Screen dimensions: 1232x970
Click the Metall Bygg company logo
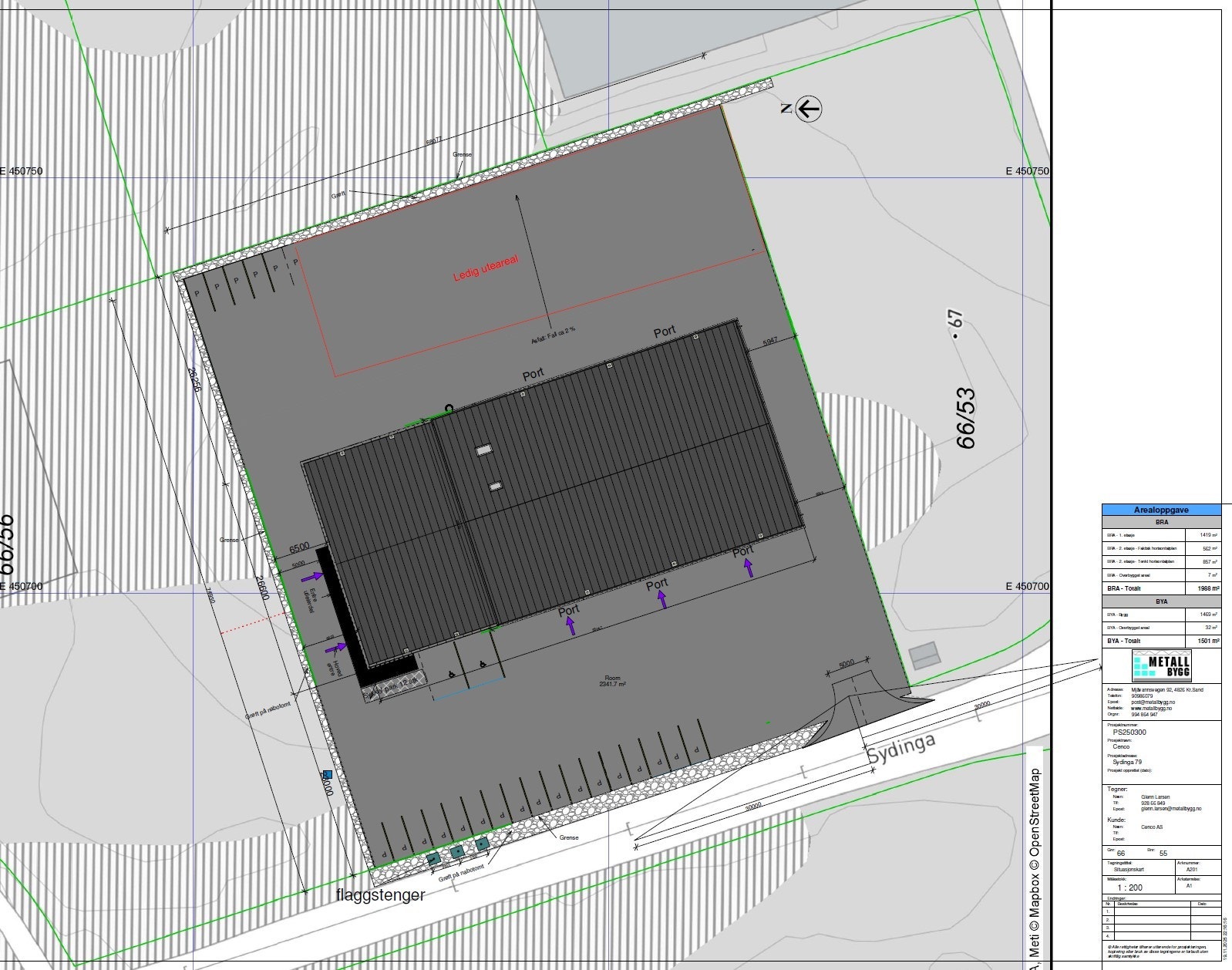1161,665
